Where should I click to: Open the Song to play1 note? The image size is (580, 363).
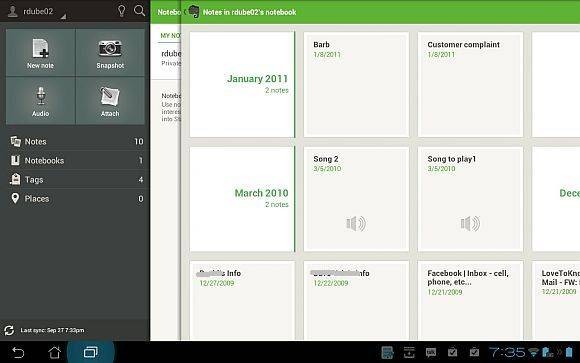click(471, 199)
